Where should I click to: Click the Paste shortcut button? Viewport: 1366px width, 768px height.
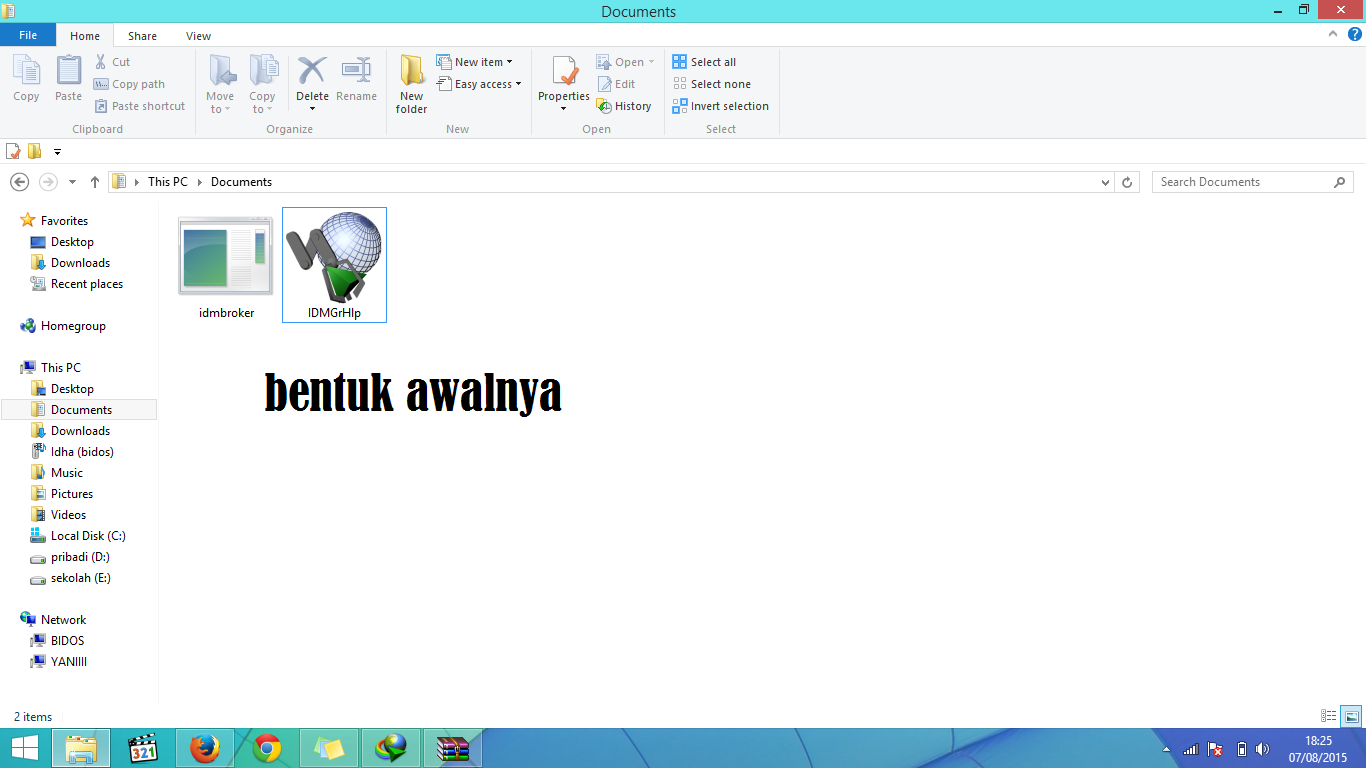point(140,106)
